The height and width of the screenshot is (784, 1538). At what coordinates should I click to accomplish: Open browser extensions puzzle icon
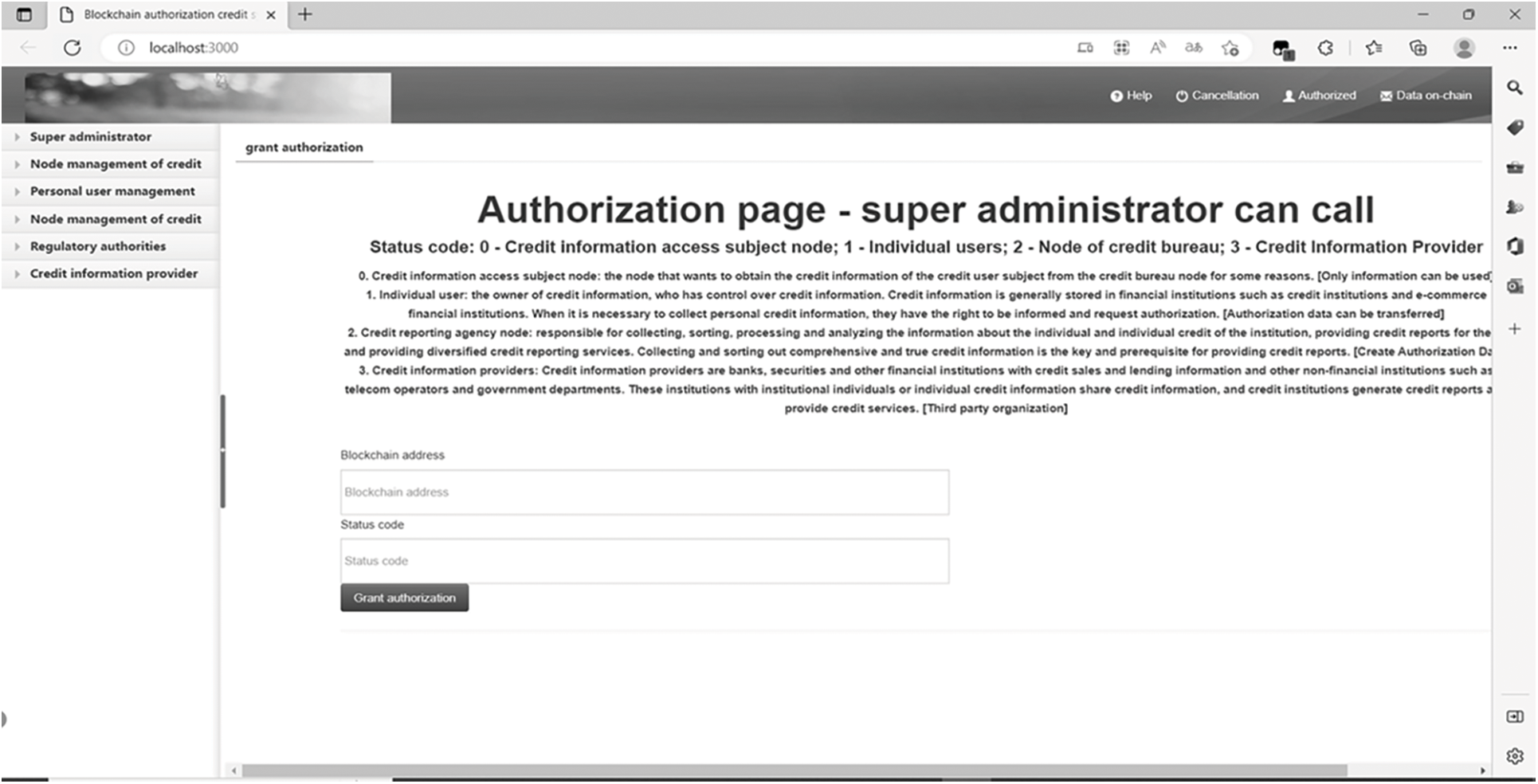coord(1325,48)
